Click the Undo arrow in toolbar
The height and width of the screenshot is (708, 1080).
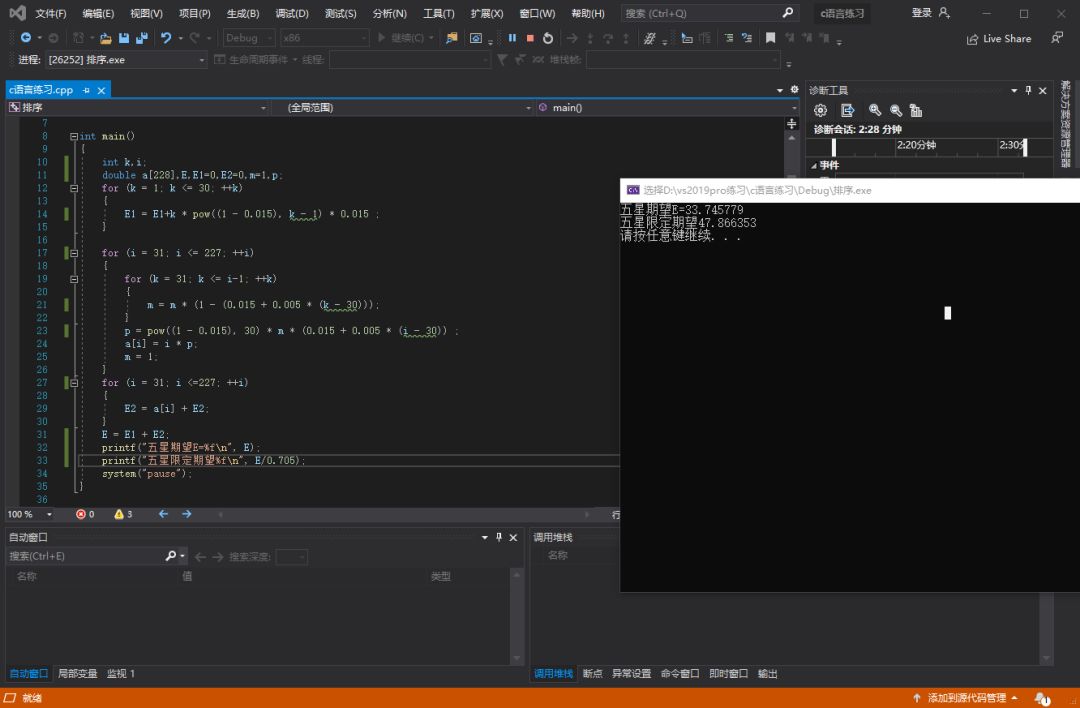coord(166,38)
